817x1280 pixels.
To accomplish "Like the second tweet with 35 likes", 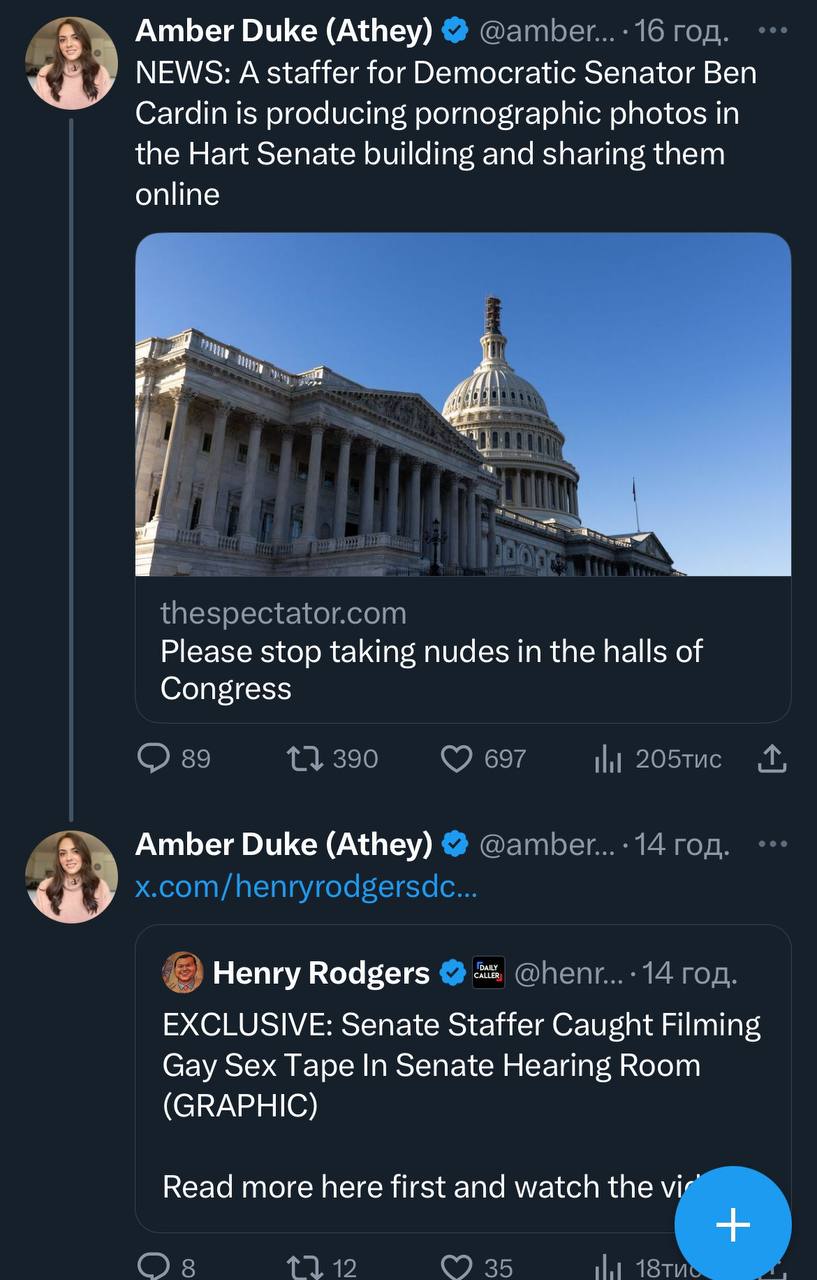I will pos(456,1267).
